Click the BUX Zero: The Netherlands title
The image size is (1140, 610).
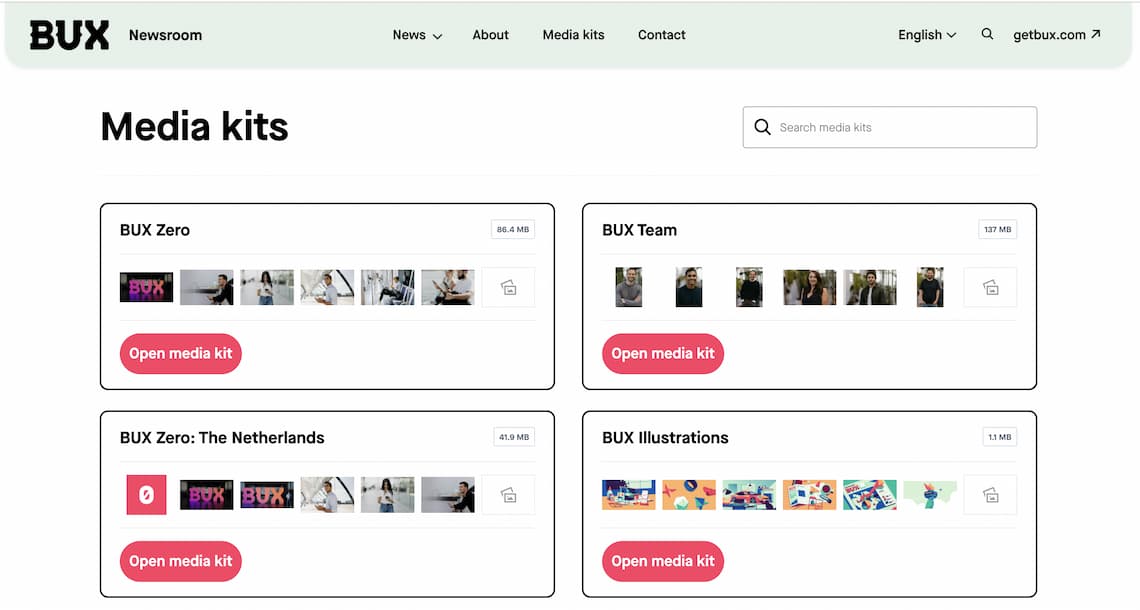click(222, 438)
